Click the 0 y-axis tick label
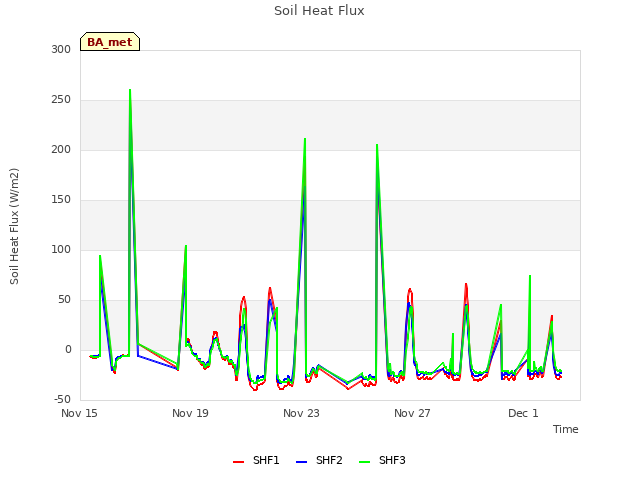 coord(68,349)
